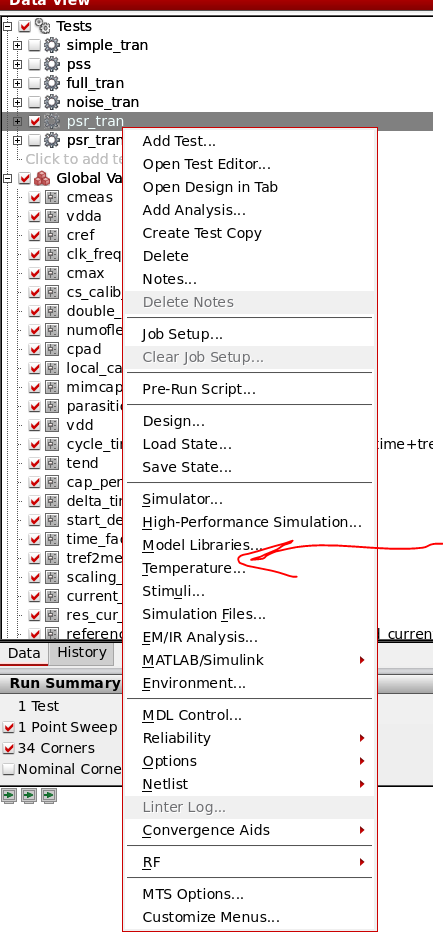The image size is (443, 947).
Task: Click the variable icon beside vdda
Action: 52,216
